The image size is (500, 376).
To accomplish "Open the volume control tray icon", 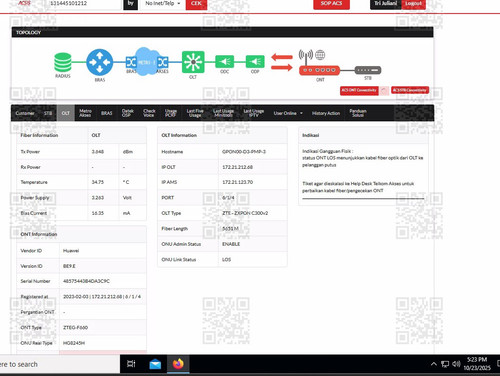I will (456, 364).
